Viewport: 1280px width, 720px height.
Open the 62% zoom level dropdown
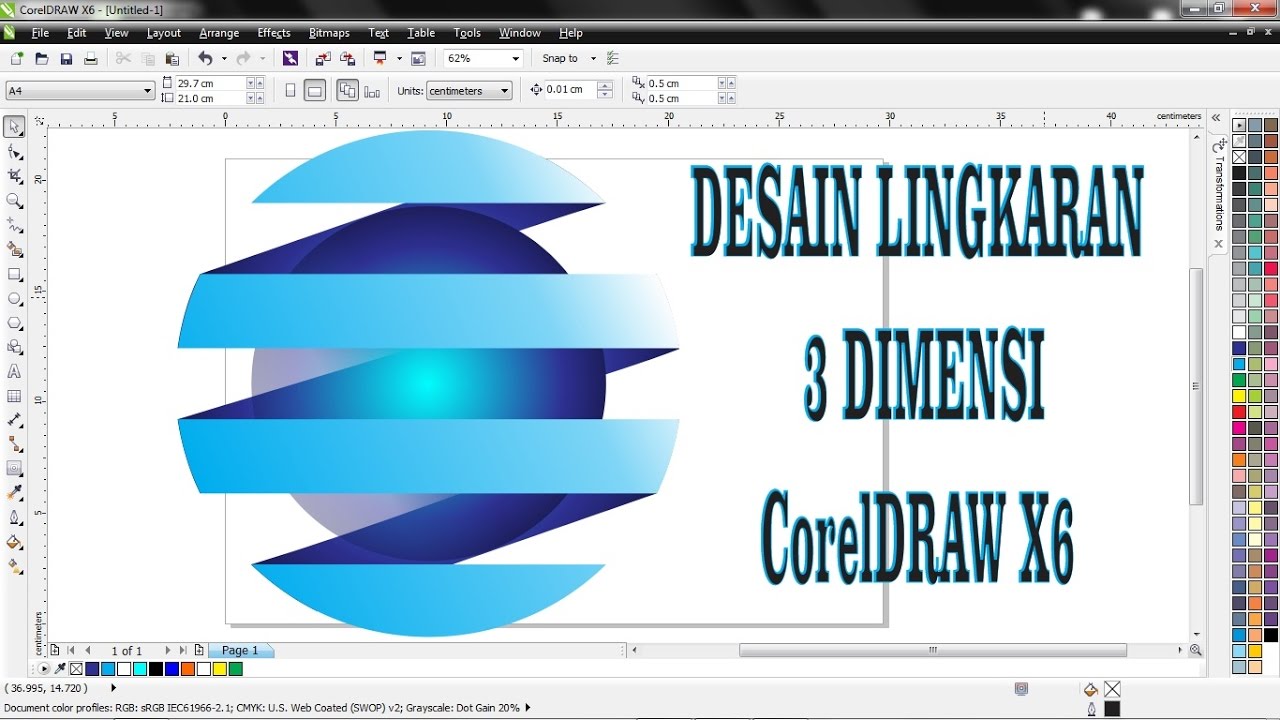click(x=515, y=59)
